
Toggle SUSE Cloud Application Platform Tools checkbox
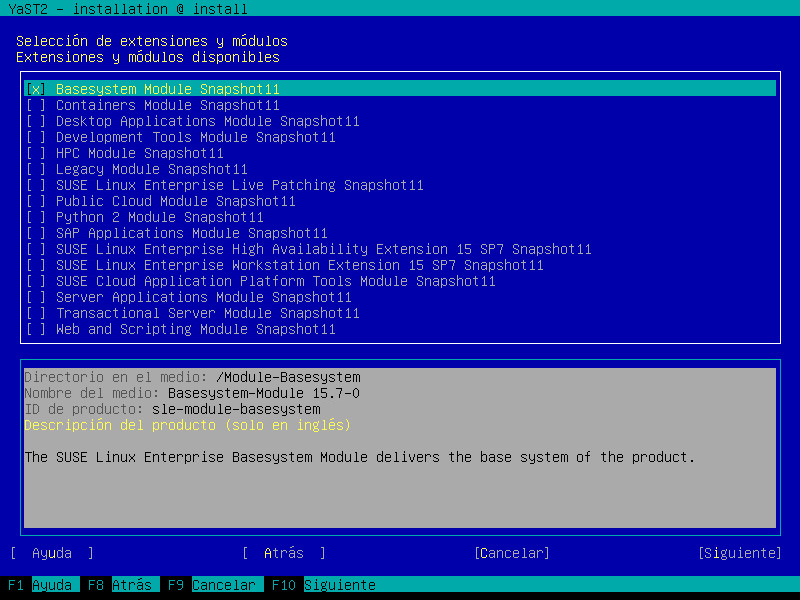36,281
